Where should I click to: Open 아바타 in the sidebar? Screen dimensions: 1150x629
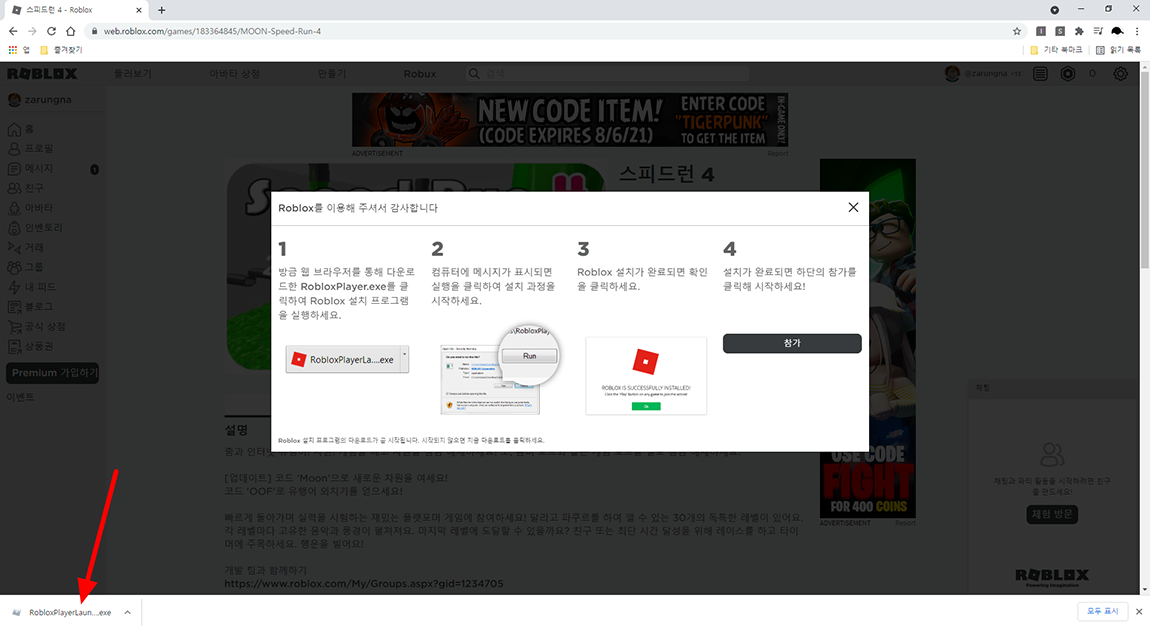pos(31,208)
